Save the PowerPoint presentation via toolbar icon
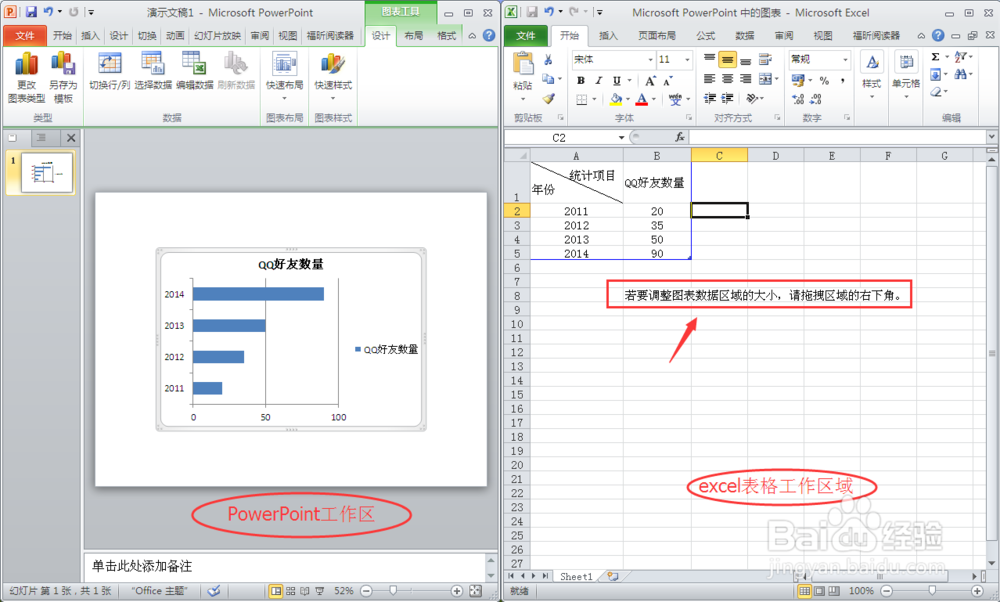 (x=31, y=12)
